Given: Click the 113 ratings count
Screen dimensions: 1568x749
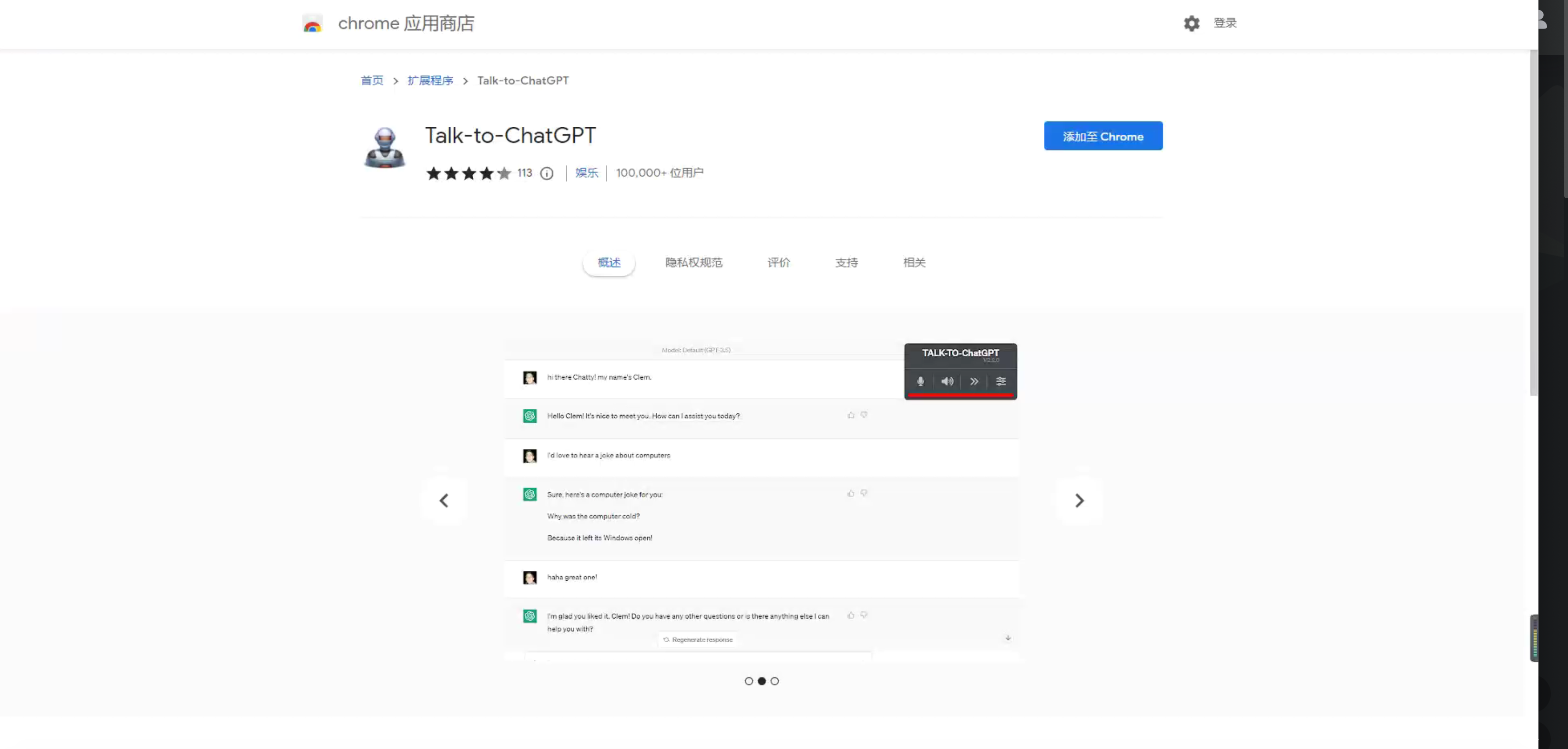Looking at the screenshot, I should (x=524, y=173).
